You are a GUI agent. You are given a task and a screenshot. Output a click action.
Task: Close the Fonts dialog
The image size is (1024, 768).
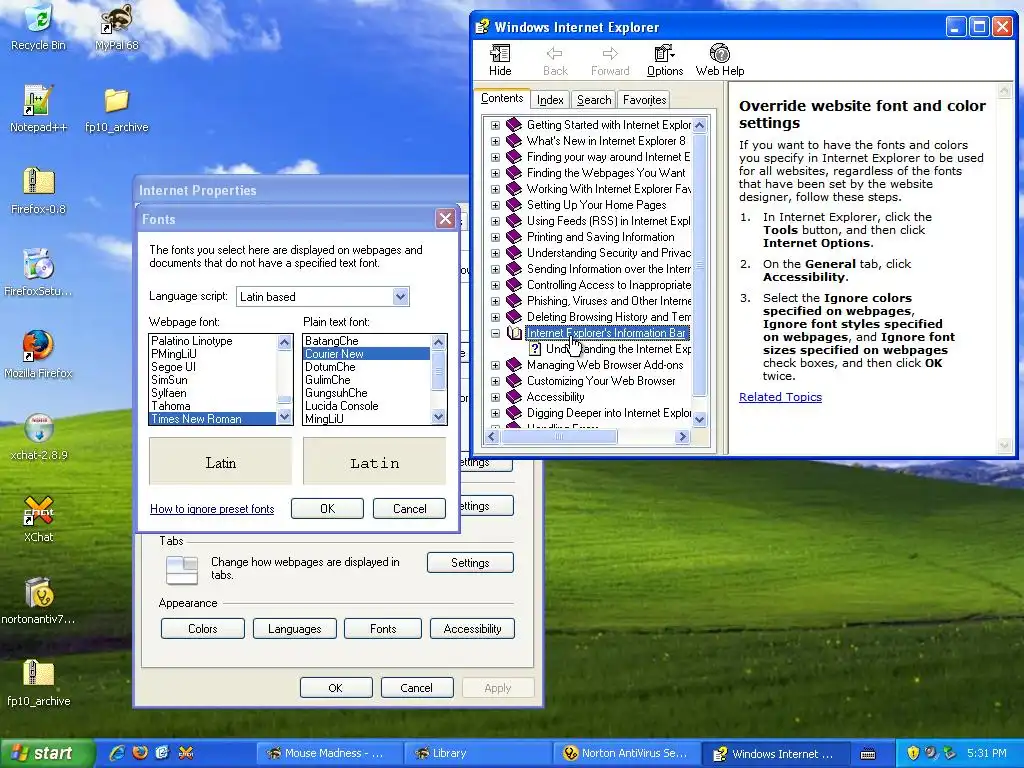click(x=445, y=219)
